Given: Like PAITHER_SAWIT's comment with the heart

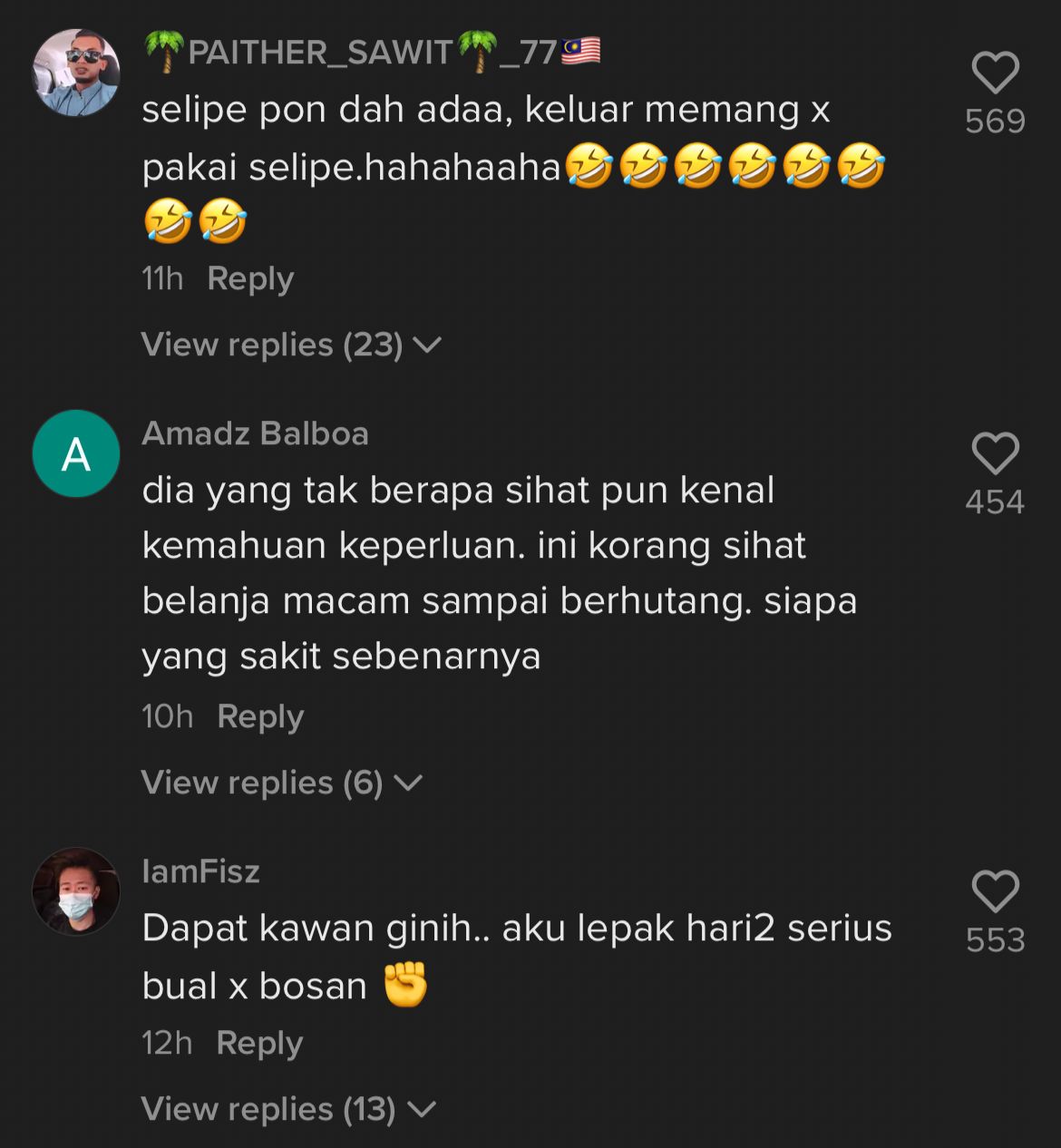Looking at the screenshot, I should [x=995, y=73].
